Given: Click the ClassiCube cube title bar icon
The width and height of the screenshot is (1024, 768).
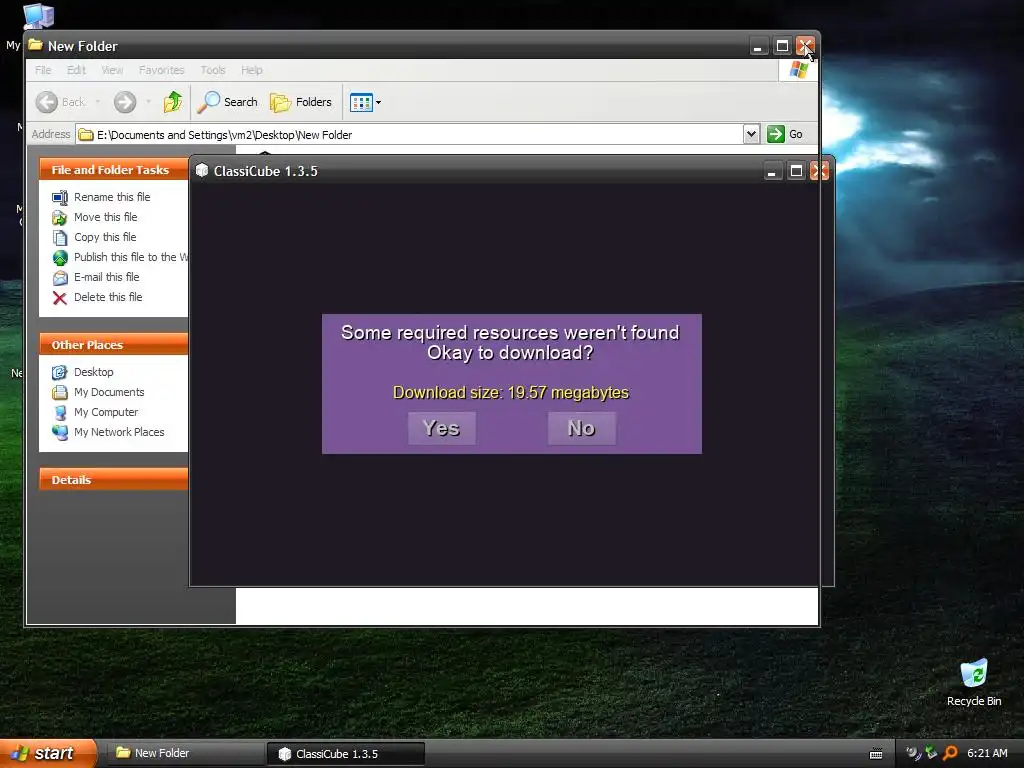Looking at the screenshot, I should click(202, 170).
